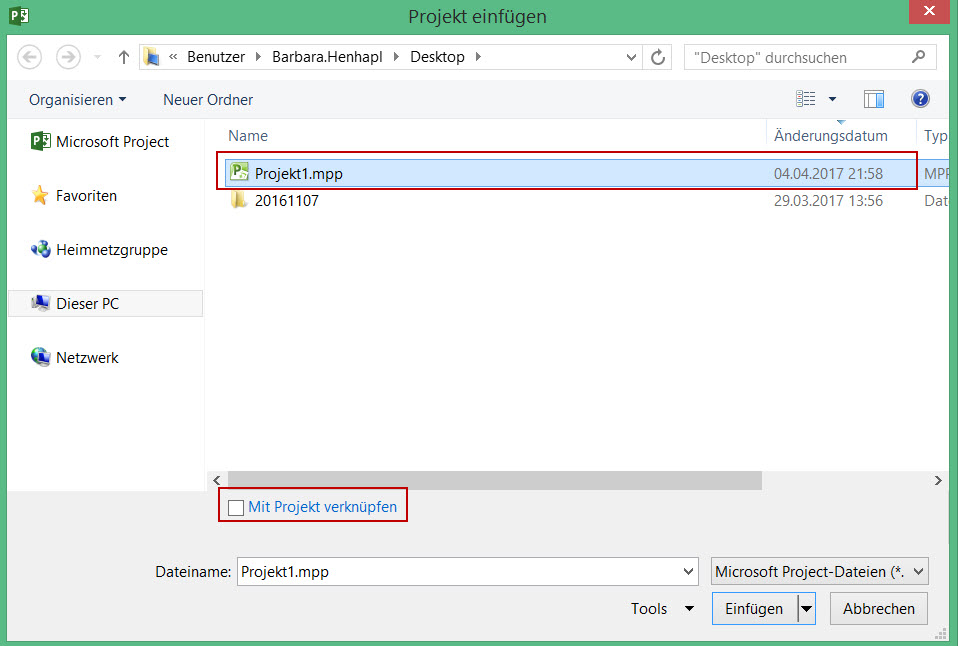
Task: Click the change view icon
Action: tap(805, 98)
